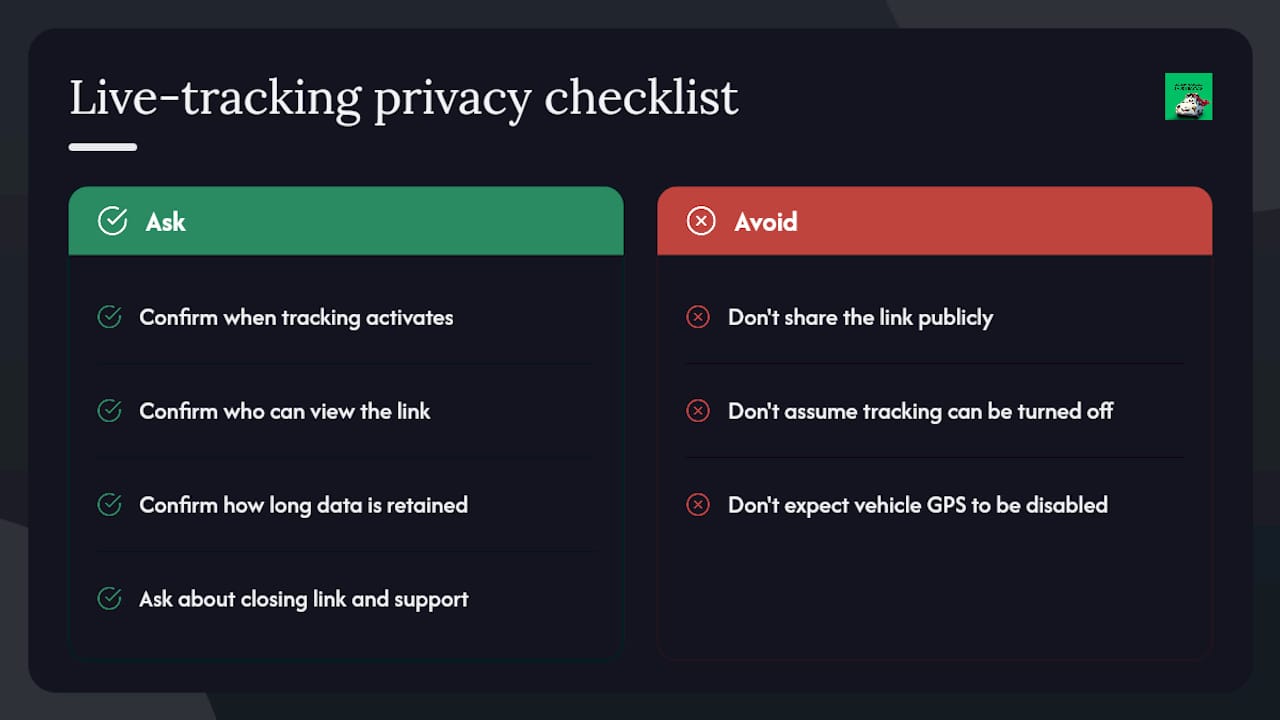
Task: Click the checkmark icon in Ask header
Action: 112,221
